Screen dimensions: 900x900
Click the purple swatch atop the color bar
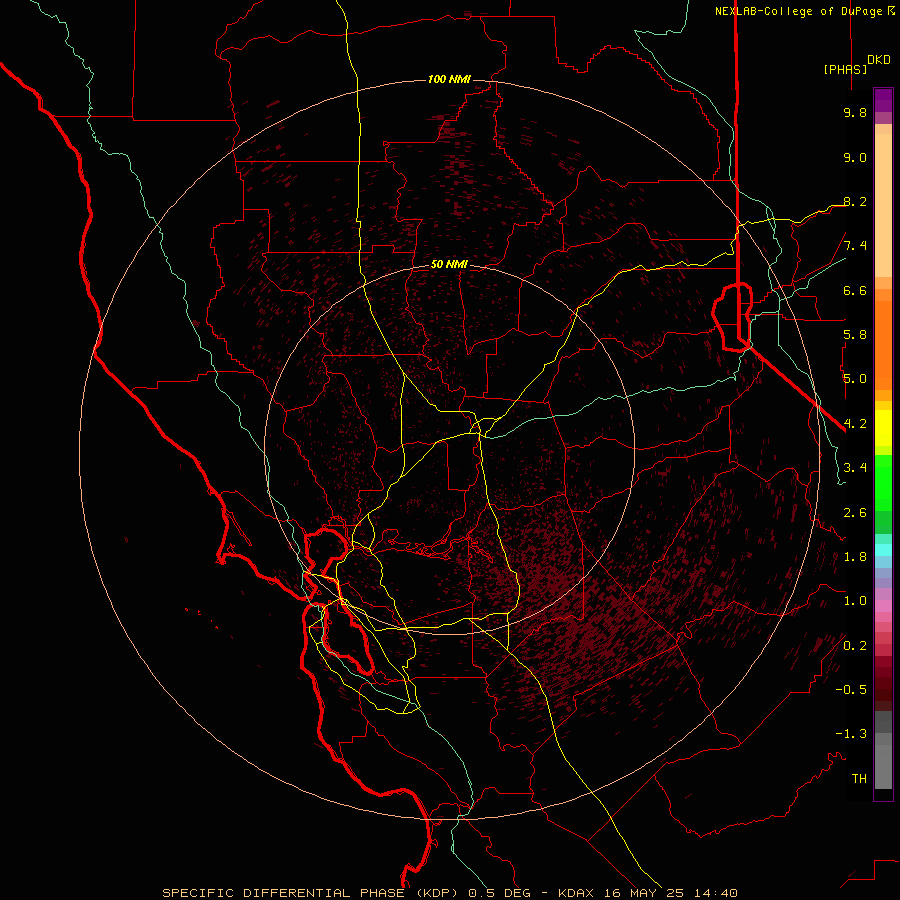pos(883,100)
